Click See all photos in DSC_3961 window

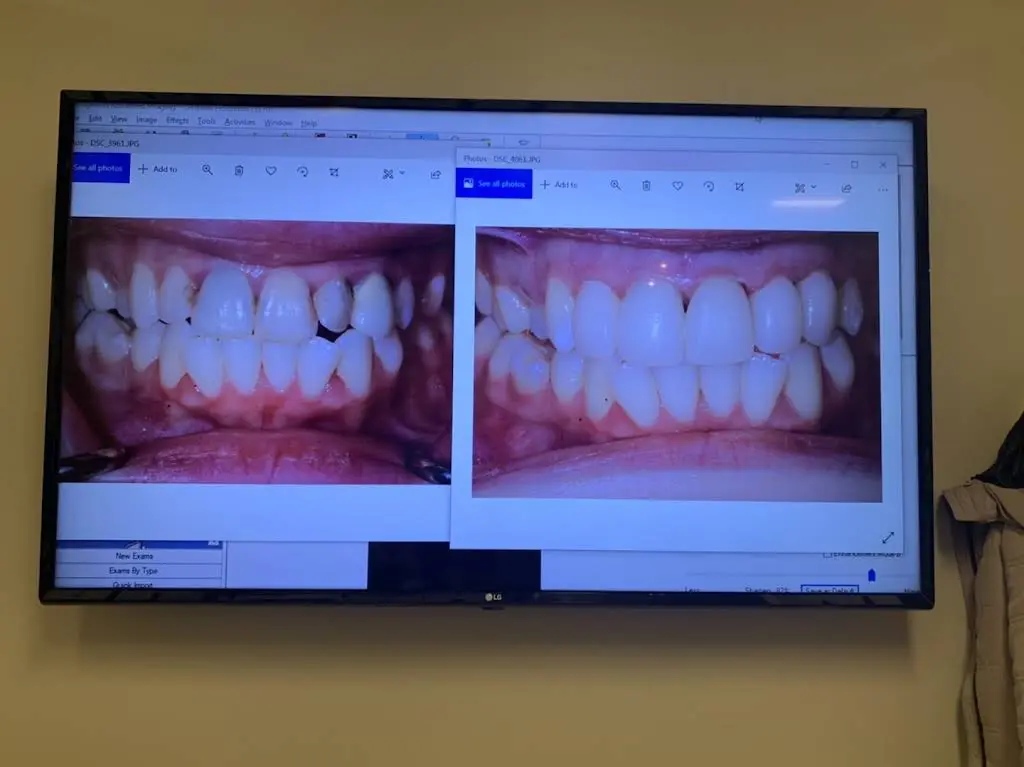click(99, 168)
